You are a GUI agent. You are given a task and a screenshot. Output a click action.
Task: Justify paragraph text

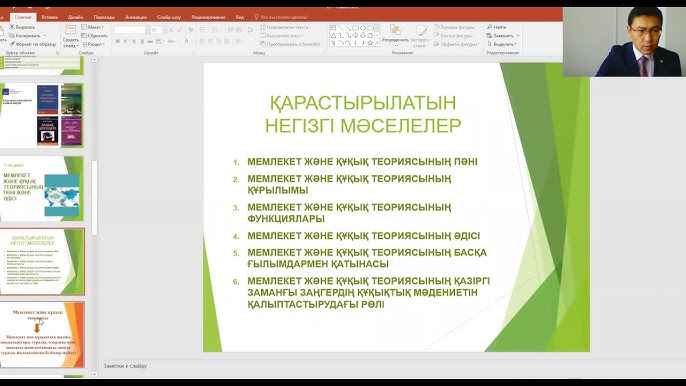(x=227, y=42)
